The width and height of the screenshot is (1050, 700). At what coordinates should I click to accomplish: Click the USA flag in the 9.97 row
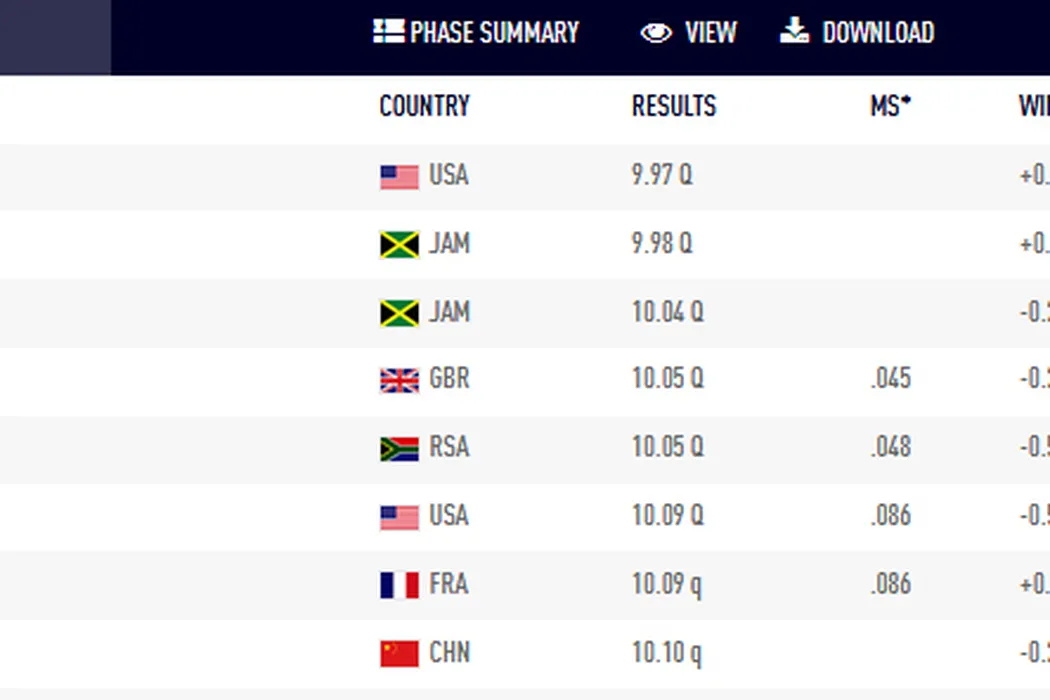coord(399,177)
